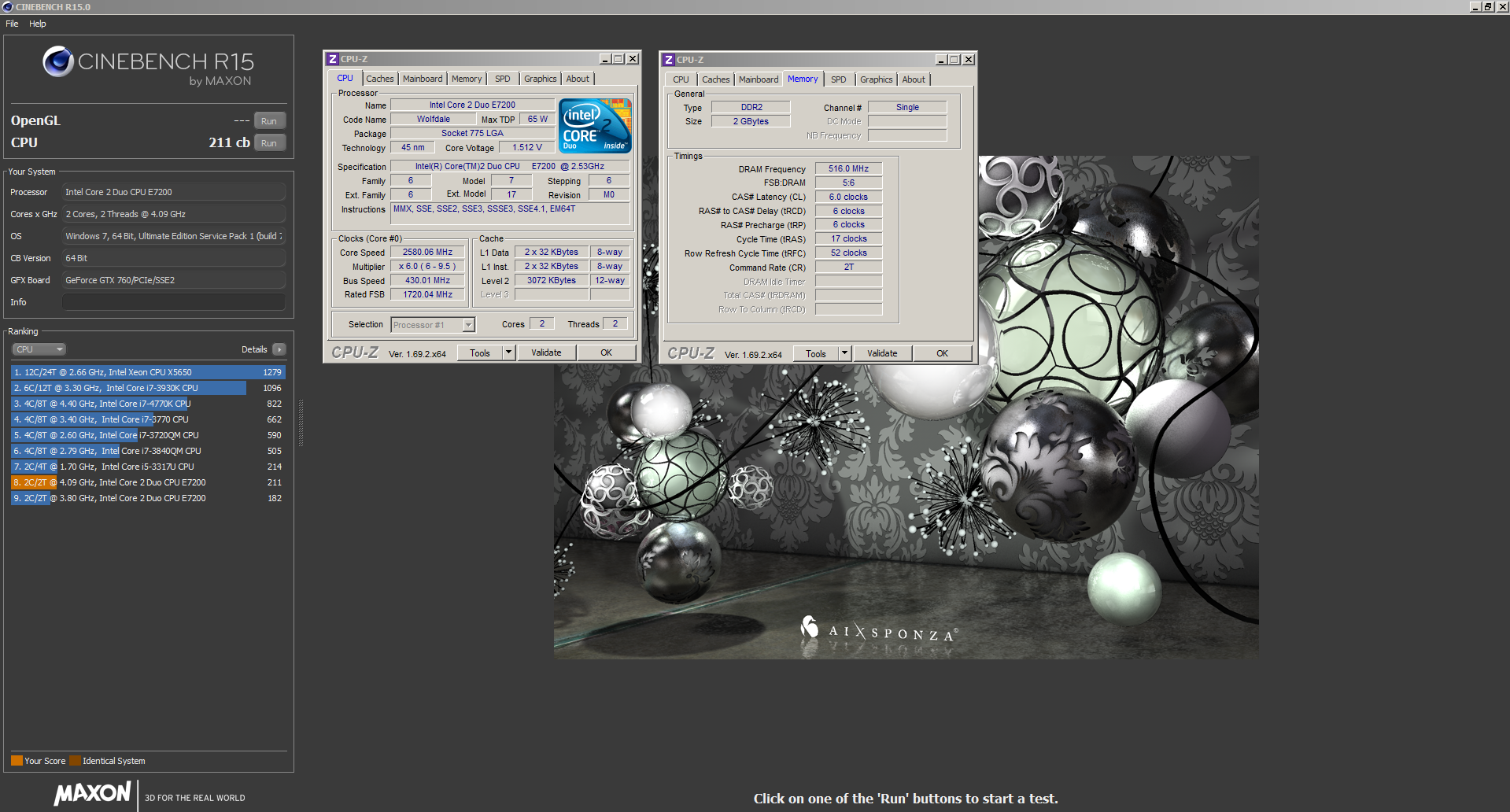
Task: Click the CPU score 211 cb
Action: 229,142
